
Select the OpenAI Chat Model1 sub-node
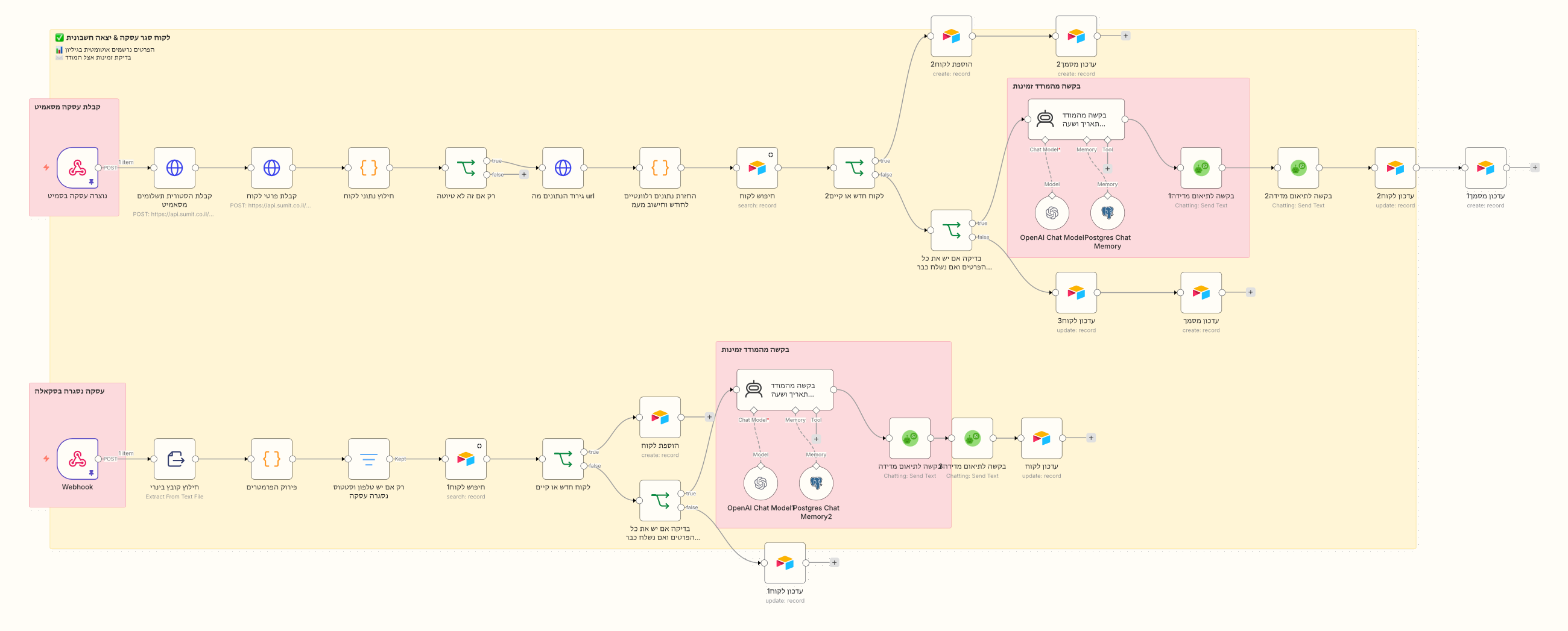click(x=760, y=483)
